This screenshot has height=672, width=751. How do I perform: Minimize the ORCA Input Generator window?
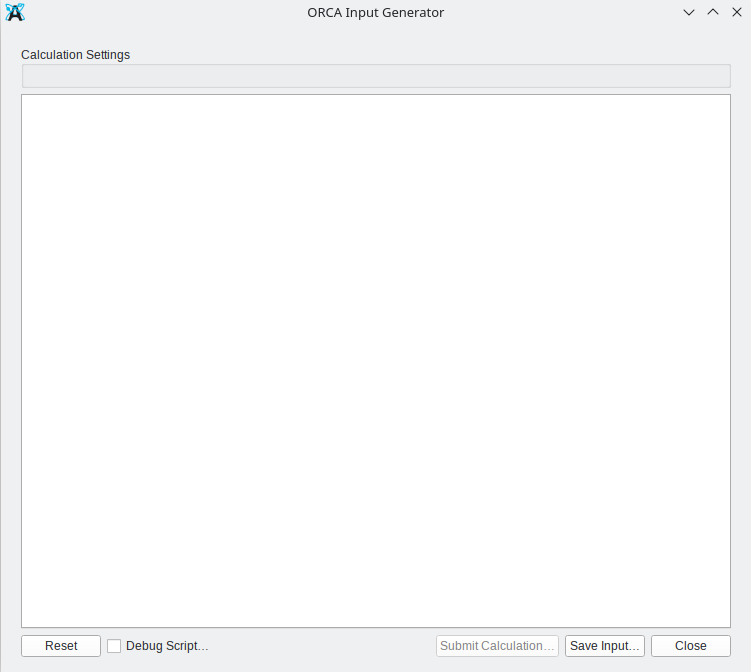689,13
